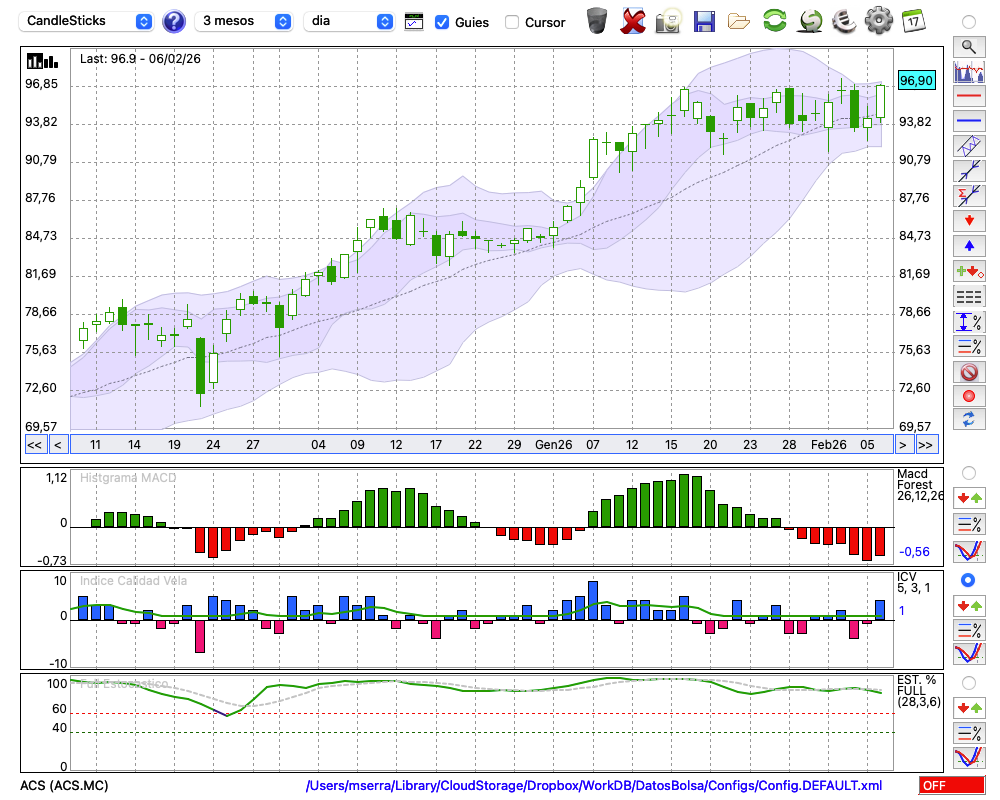Screen dimensions: 1000x800
Task: Select radio button for ICV panel
Action: [x=968, y=580]
